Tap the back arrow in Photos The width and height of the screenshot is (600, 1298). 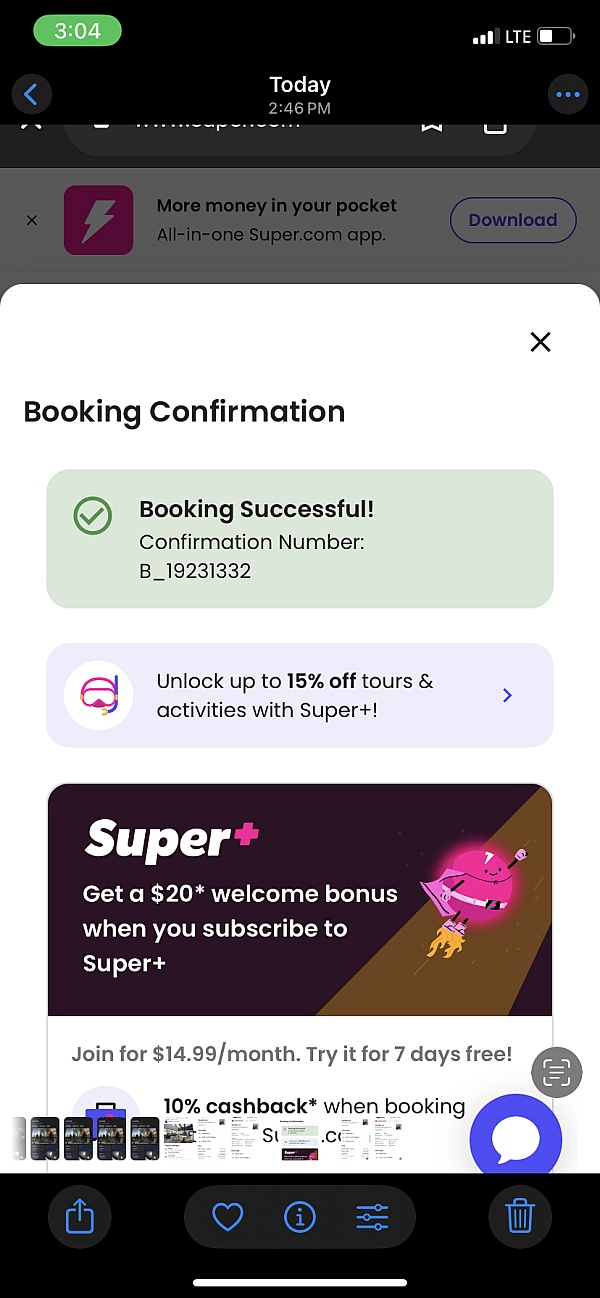point(31,95)
